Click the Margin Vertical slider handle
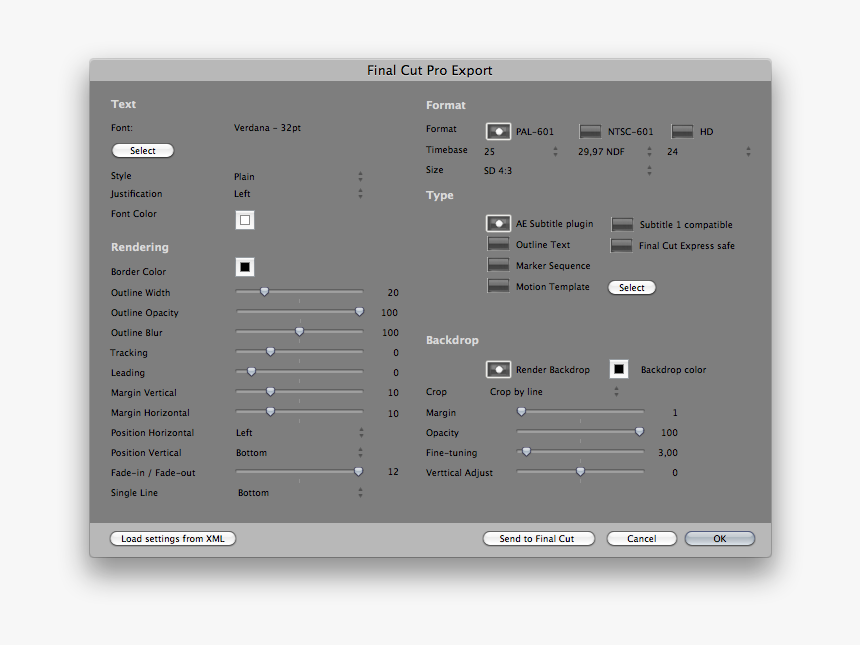Image resolution: width=860 pixels, height=645 pixels. [270, 392]
